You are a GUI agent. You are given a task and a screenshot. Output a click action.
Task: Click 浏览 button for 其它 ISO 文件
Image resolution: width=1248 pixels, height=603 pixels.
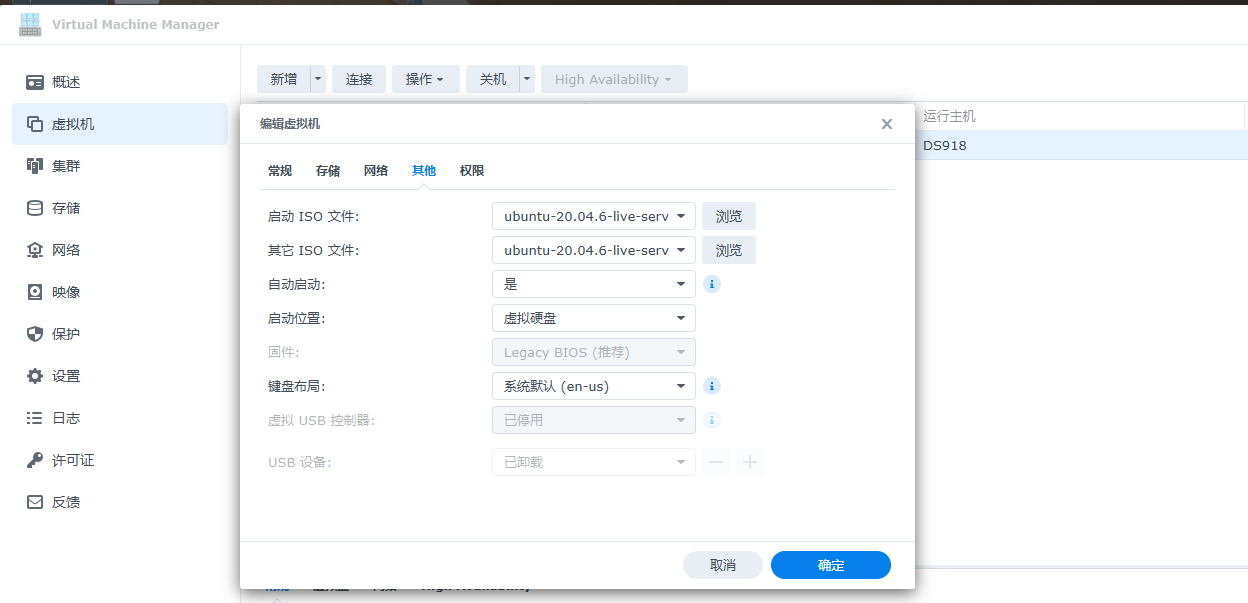[x=728, y=250]
